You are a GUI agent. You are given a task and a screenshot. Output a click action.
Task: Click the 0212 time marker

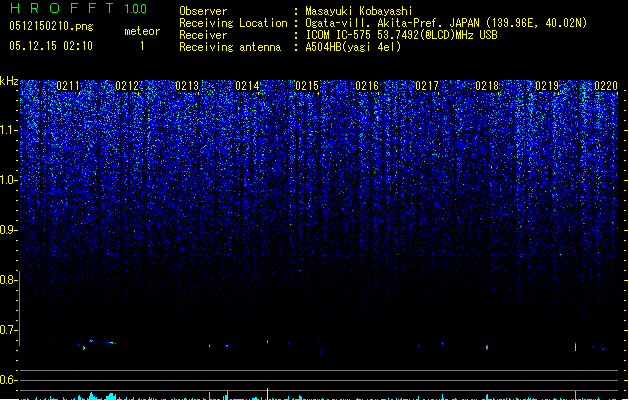point(127,86)
